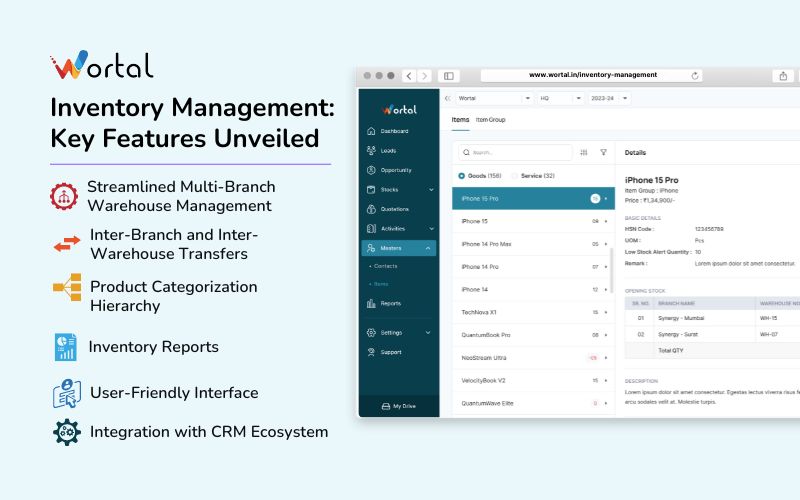Click the item search input field
Image resolution: width=800 pixels, height=500 pixels.
click(515, 152)
